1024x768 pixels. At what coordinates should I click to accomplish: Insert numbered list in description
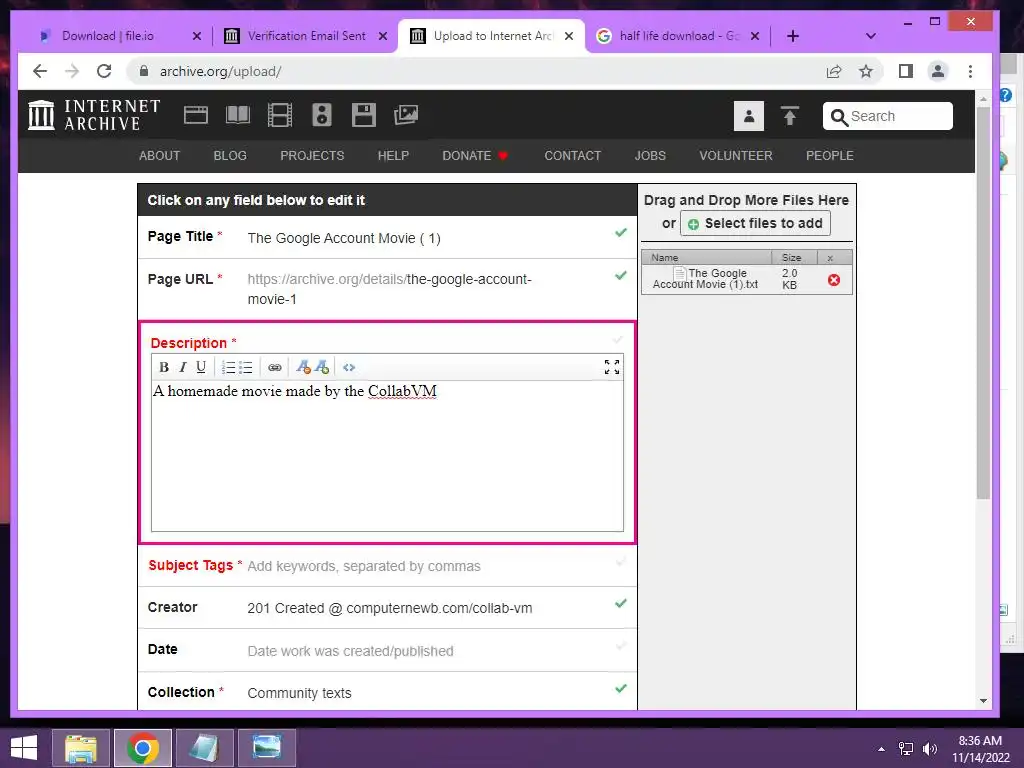228,367
